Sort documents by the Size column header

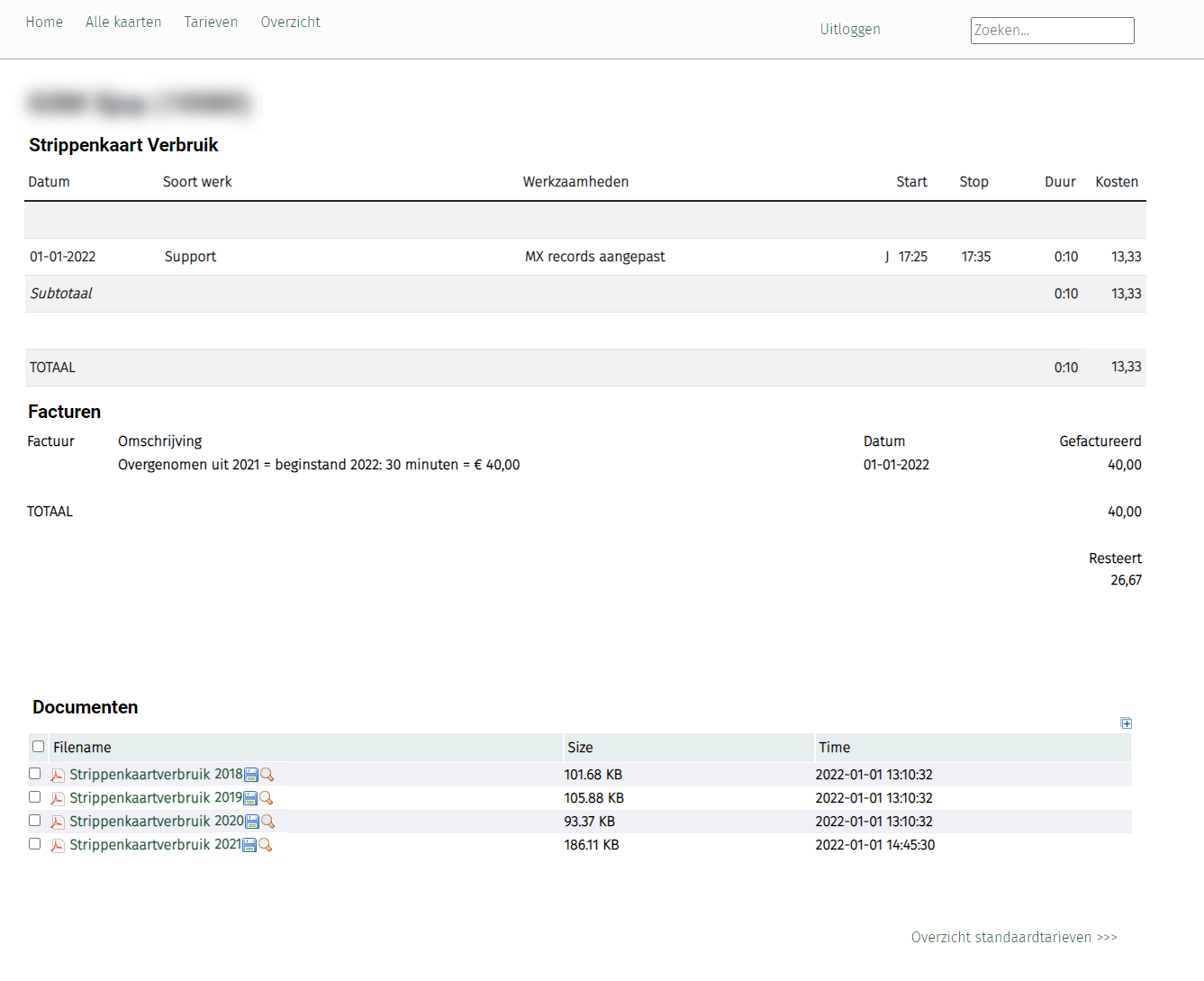[x=580, y=748]
